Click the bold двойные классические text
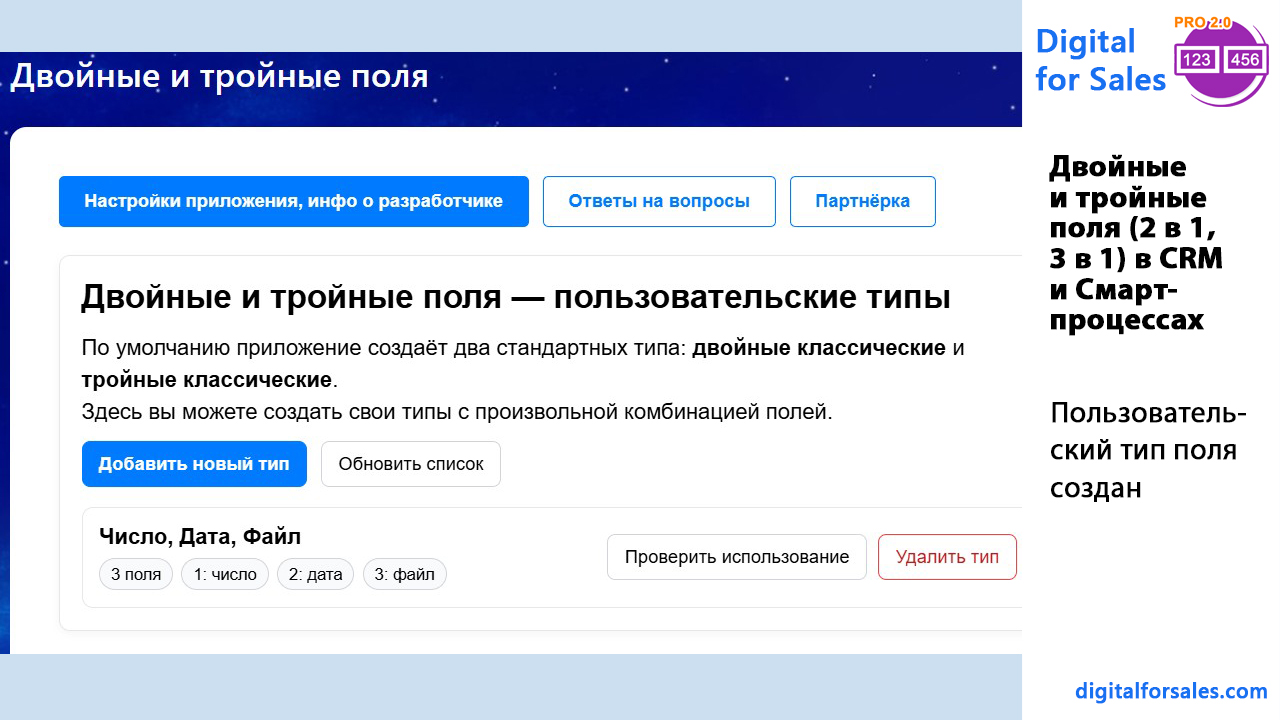Screen dimensions: 1280x720 (818, 348)
